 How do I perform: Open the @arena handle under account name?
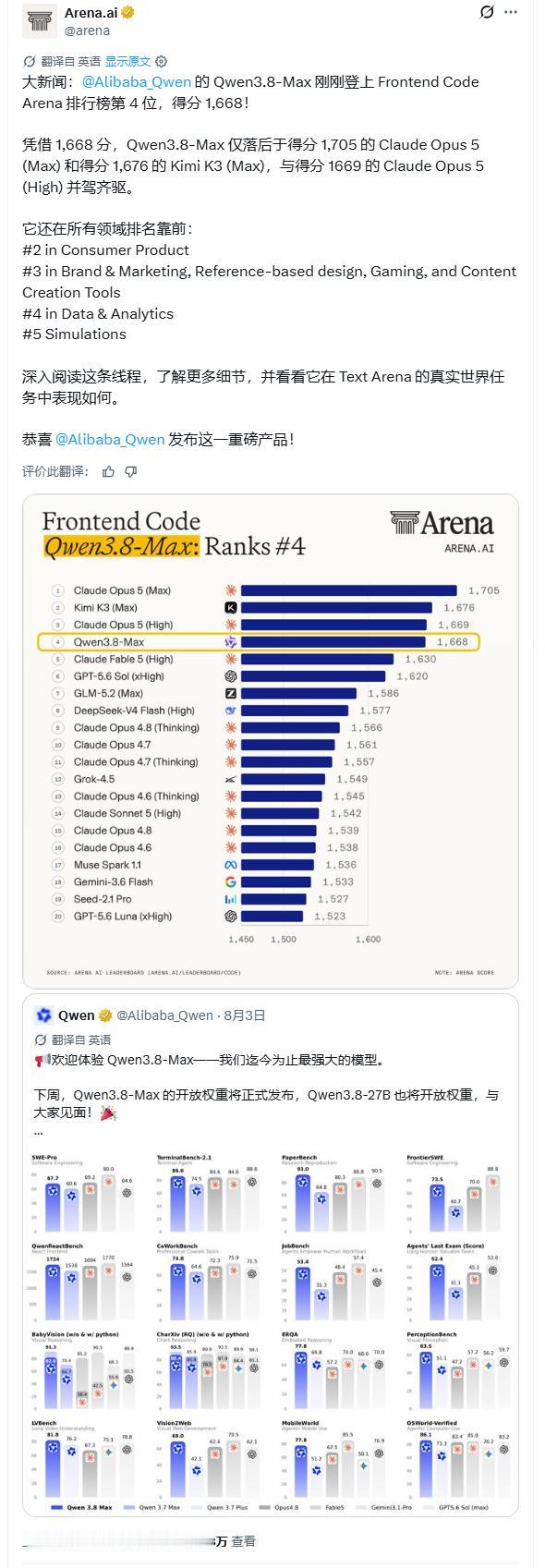click(x=87, y=30)
